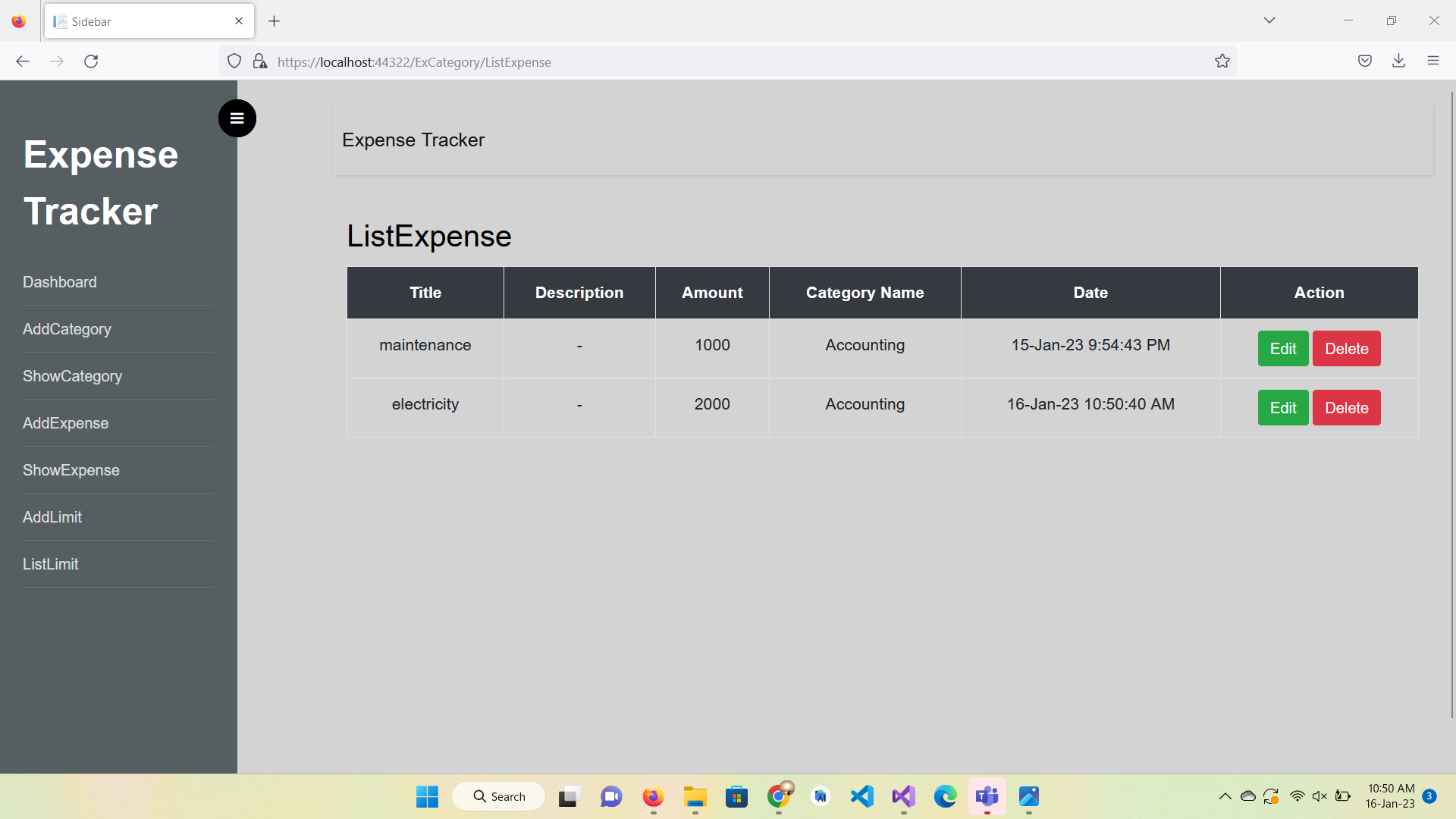
Task: Open the AddExpense page
Action: tap(65, 423)
